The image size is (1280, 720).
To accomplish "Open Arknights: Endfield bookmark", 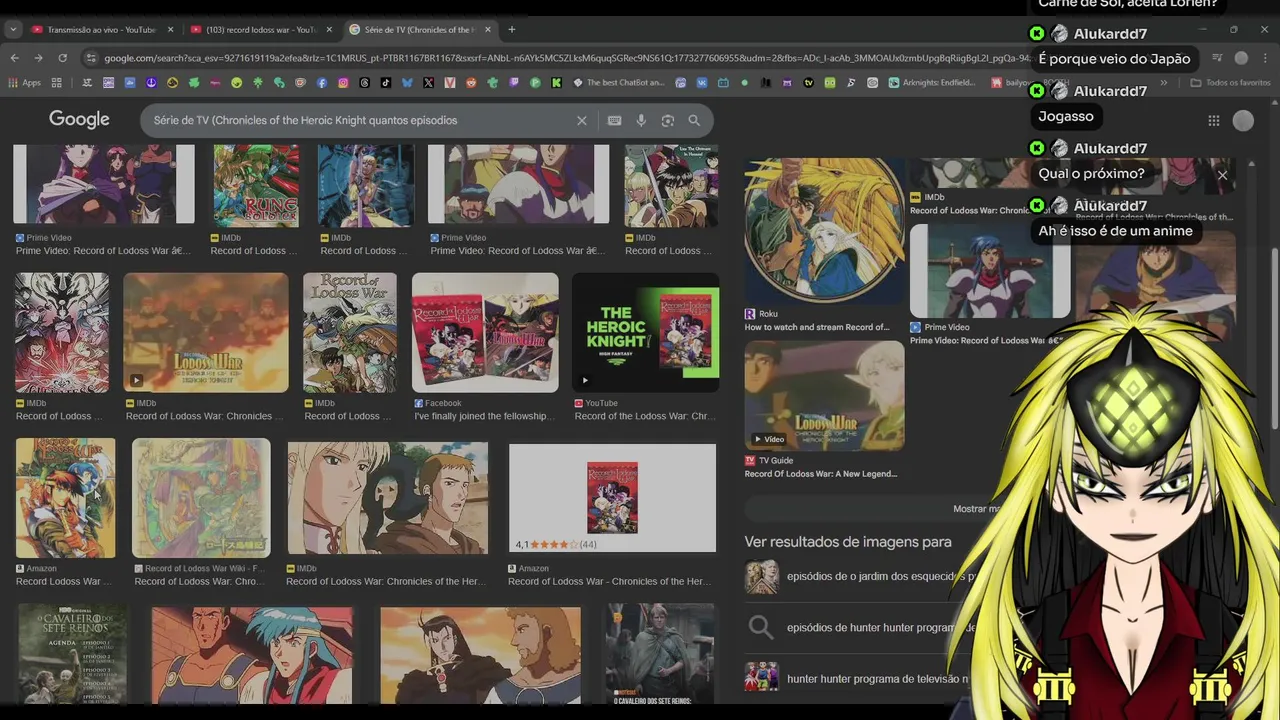I will (932, 82).
